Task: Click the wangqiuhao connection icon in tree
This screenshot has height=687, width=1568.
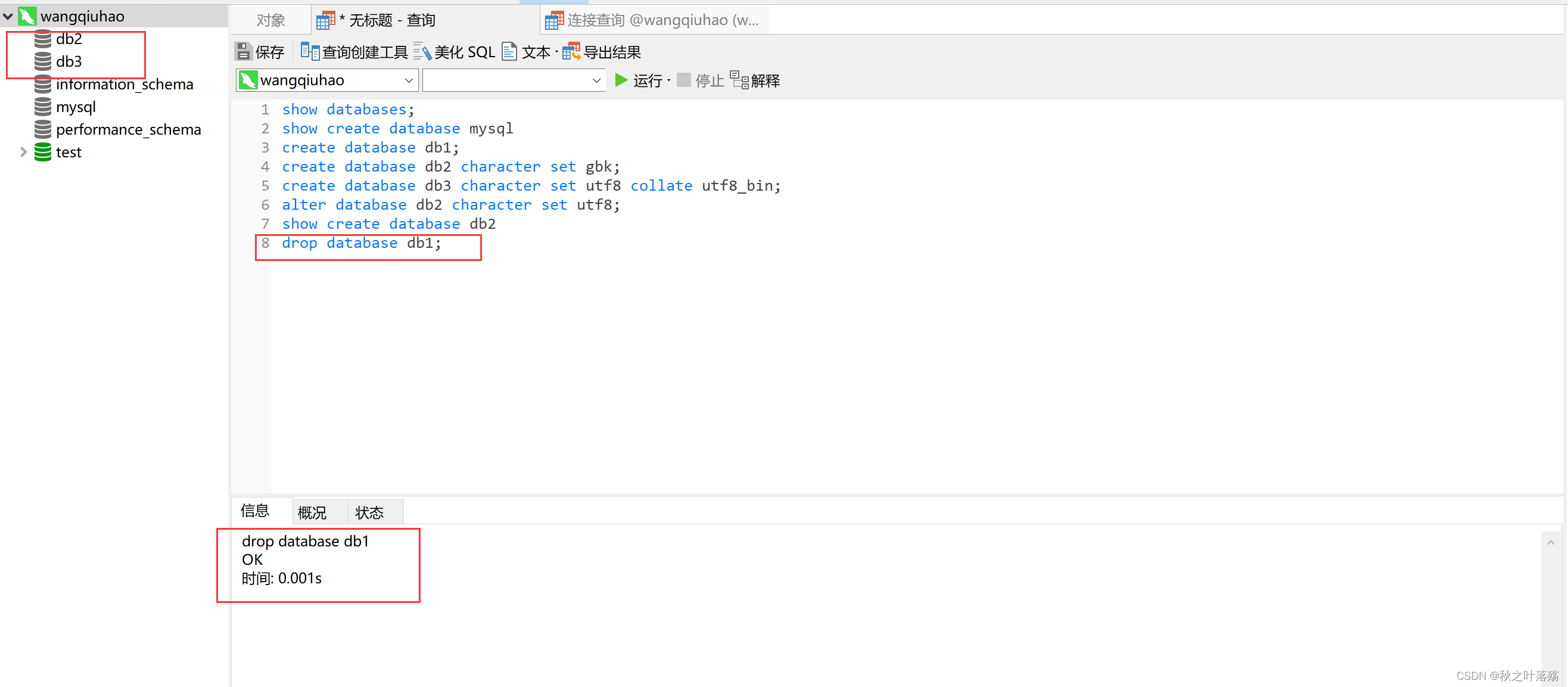Action: point(27,16)
